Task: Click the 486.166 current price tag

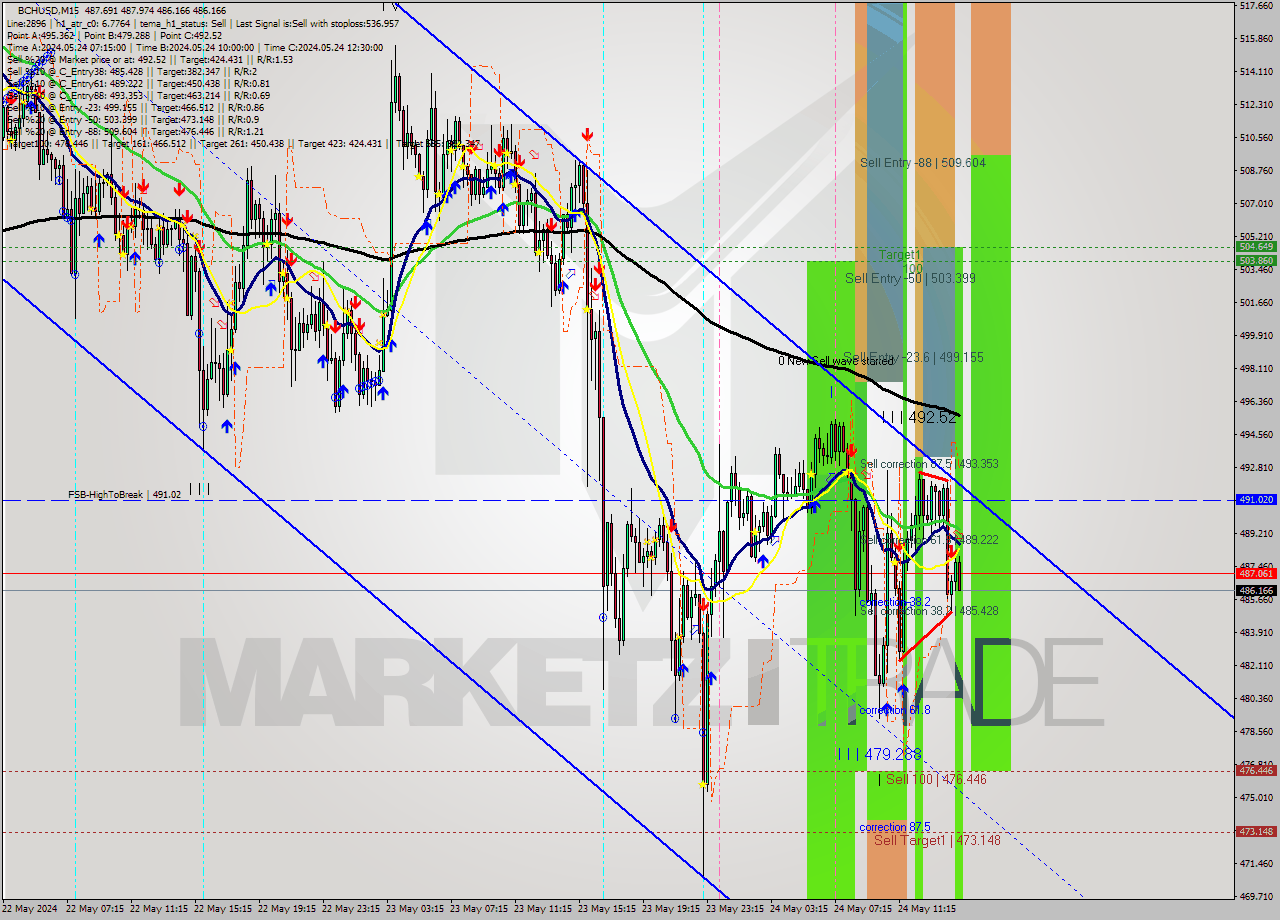Action: (1256, 590)
